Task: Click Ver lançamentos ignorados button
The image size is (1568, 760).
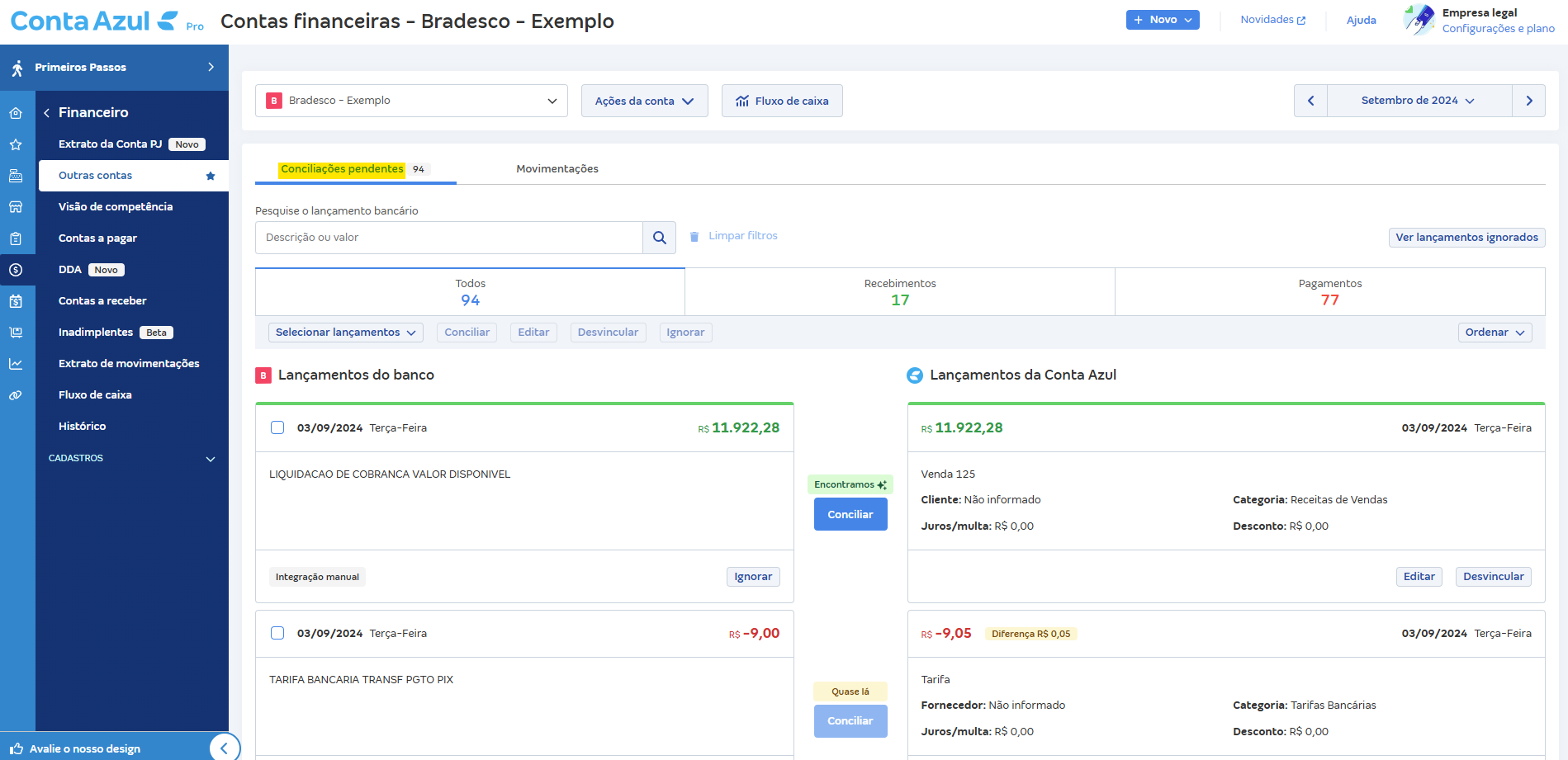Action: click(1466, 238)
